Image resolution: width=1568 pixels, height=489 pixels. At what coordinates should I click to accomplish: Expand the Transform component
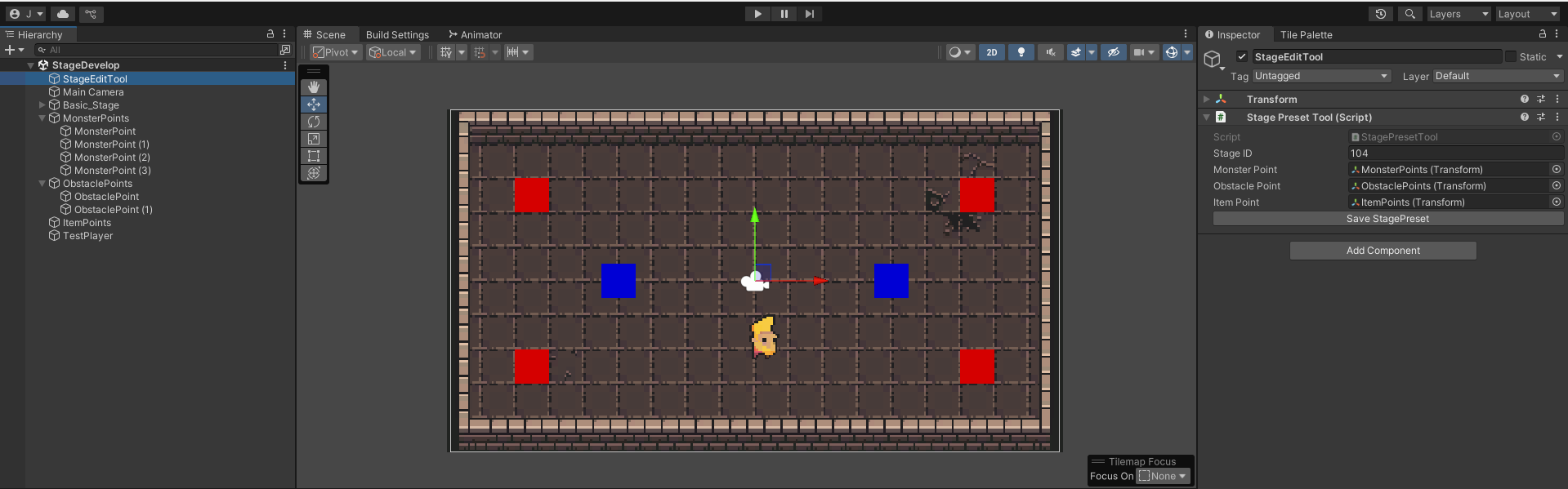[1207, 99]
